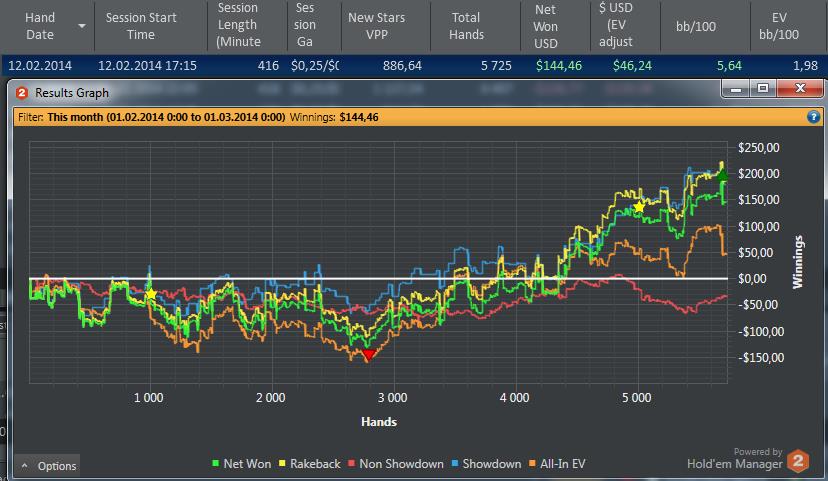
Task: Toggle the Non Showdown series in legend
Action: click(396, 464)
